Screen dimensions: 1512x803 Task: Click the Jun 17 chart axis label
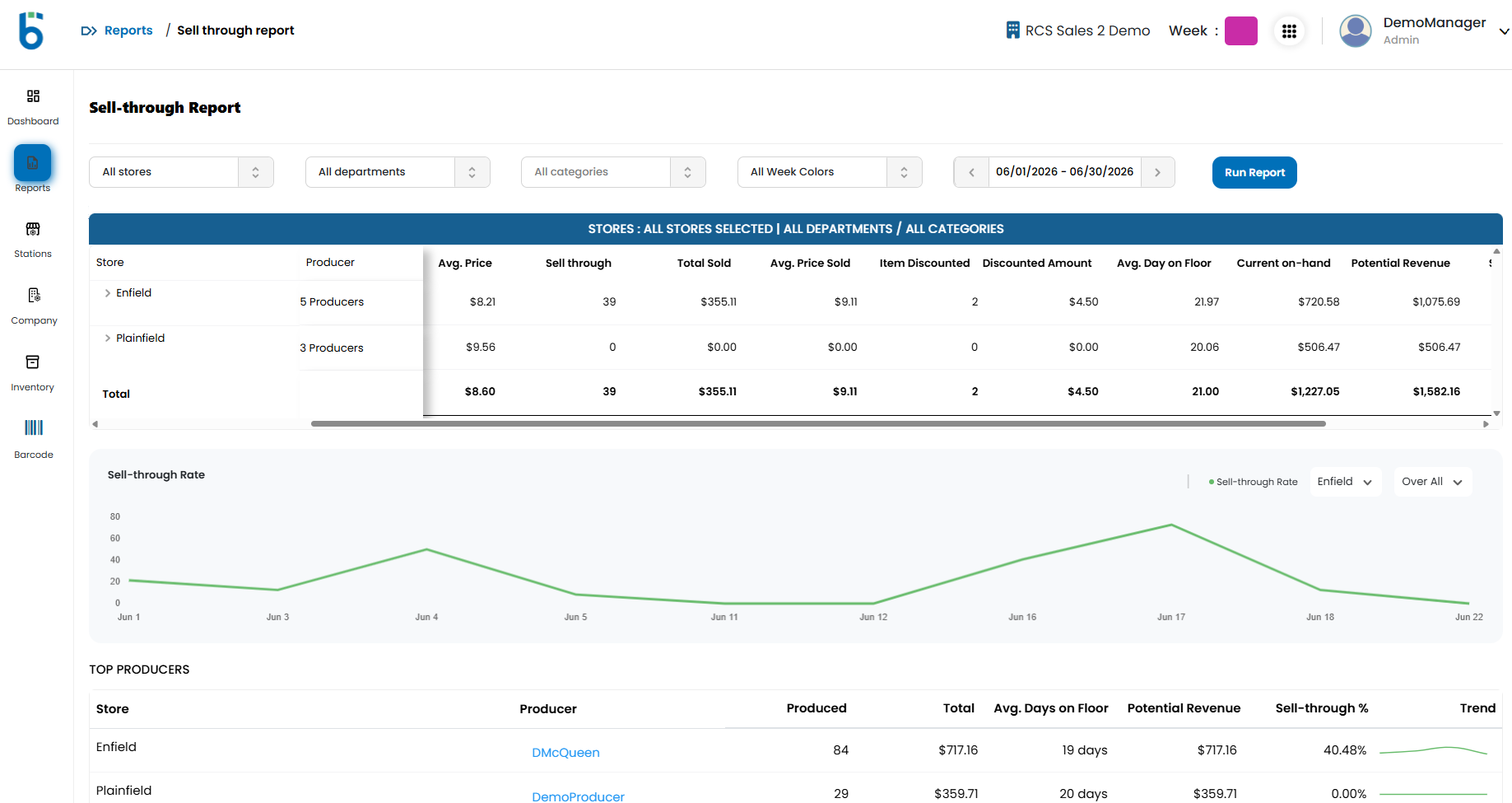pos(1171,617)
